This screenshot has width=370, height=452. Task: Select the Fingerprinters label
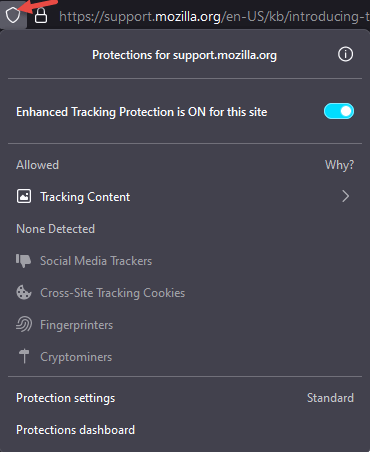click(77, 325)
